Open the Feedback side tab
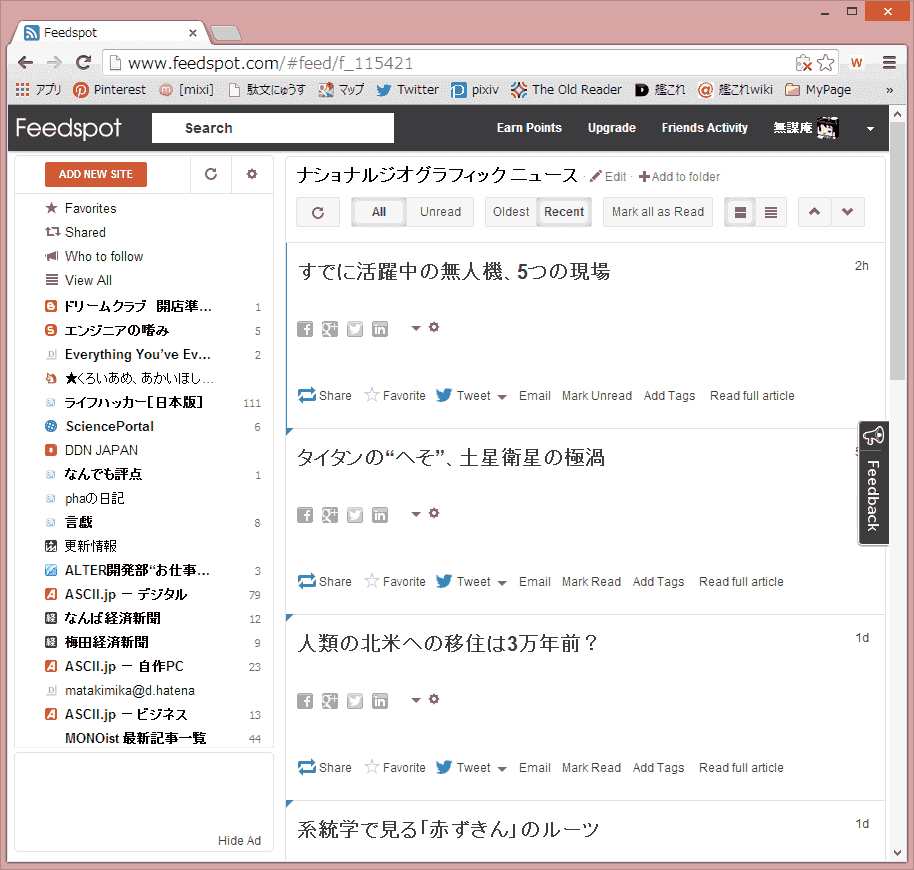 [873, 483]
